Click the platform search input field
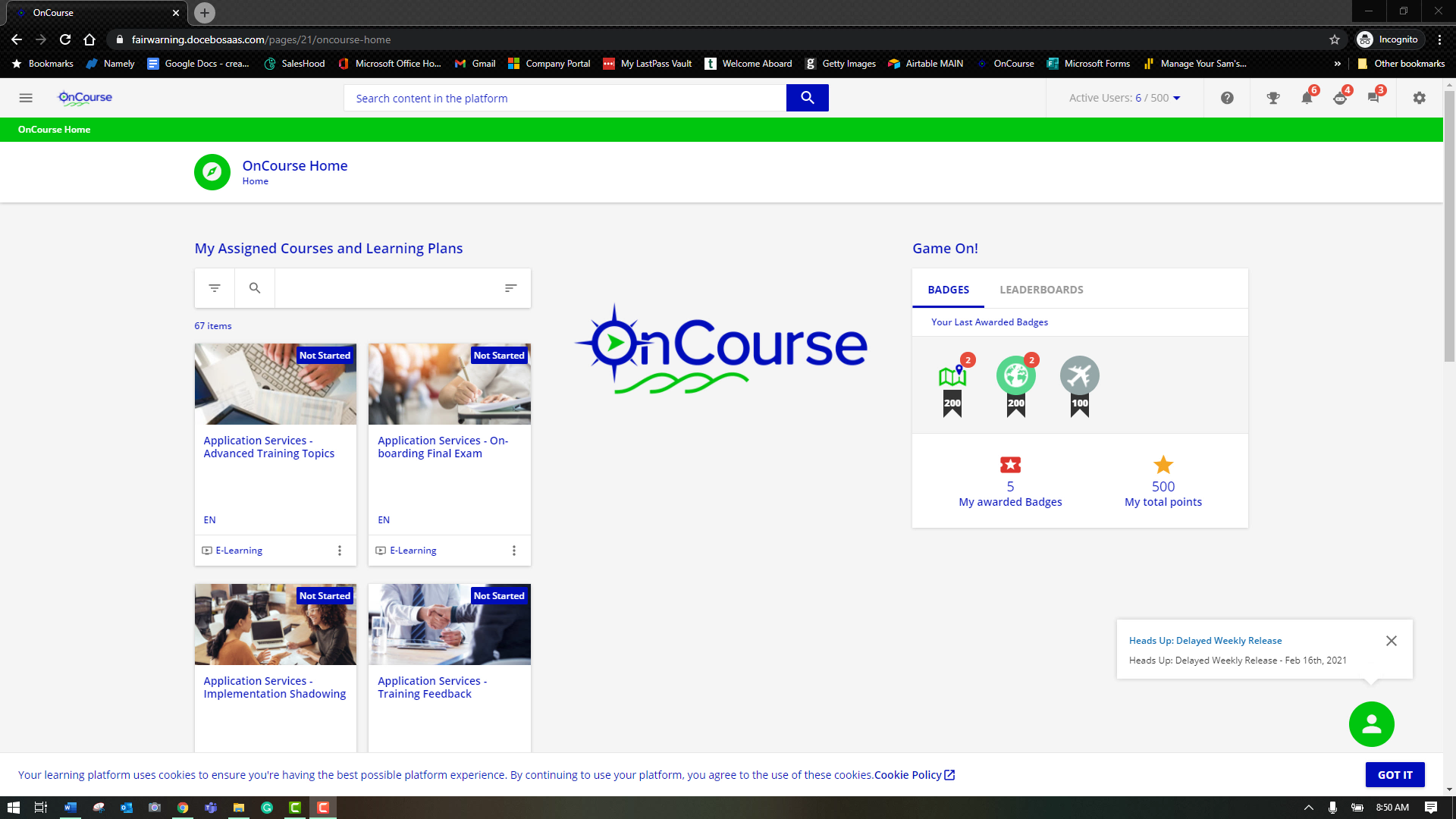Screen dimensions: 1456x819 [565, 99]
